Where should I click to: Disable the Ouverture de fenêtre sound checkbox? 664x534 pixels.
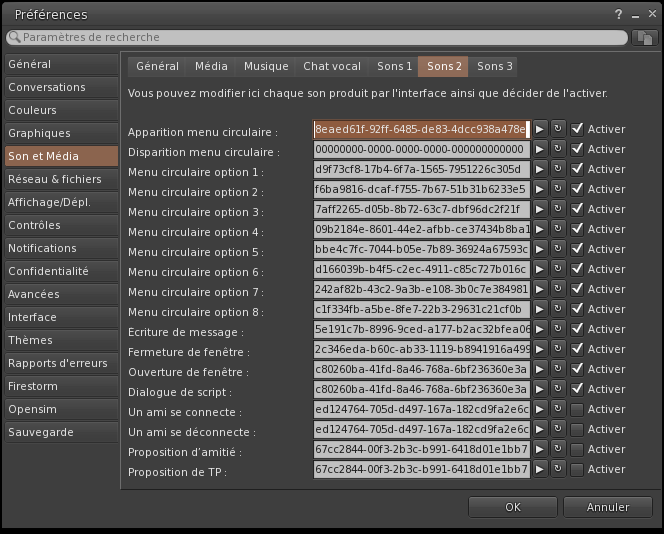click(577, 369)
